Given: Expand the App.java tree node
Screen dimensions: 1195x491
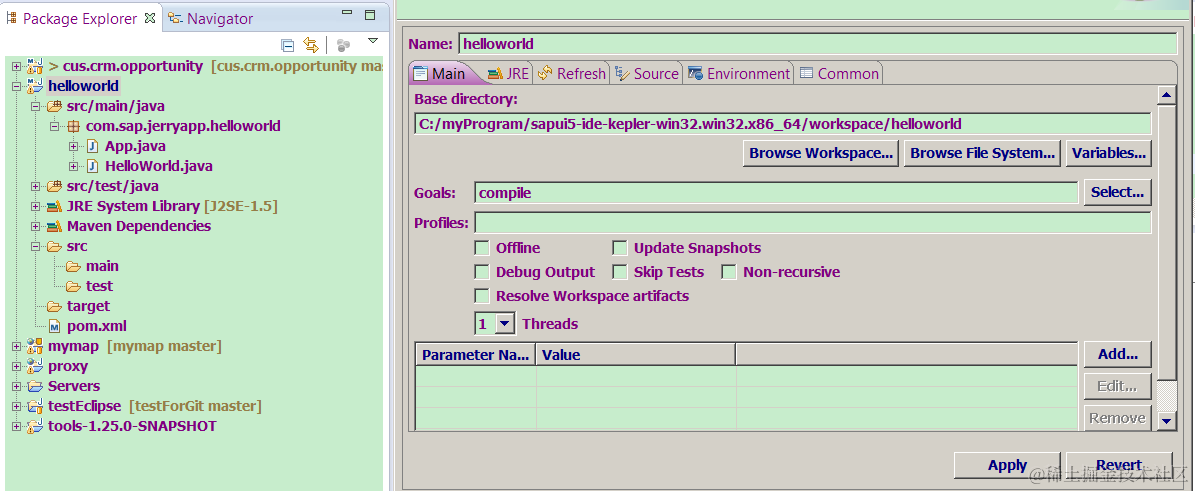Looking at the screenshot, I should tap(74, 146).
